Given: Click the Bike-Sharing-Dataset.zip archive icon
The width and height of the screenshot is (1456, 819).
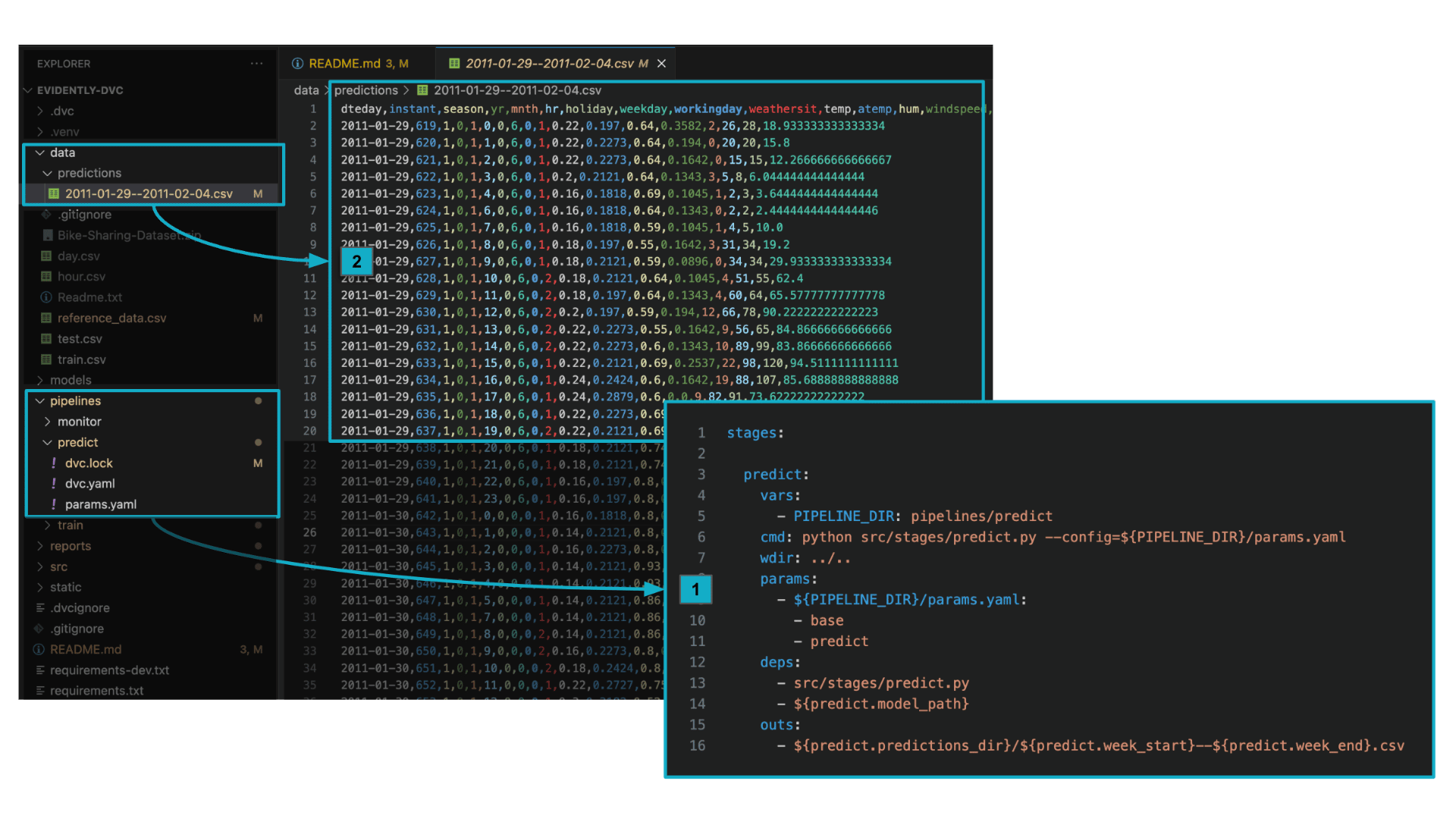Looking at the screenshot, I should tap(47, 236).
